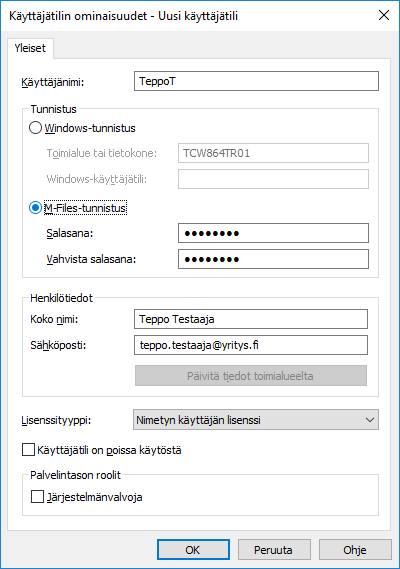Image resolution: width=400 pixels, height=569 pixels.
Task: Select the Koko nimi field with Teppo Testaaja
Action: tap(251, 319)
